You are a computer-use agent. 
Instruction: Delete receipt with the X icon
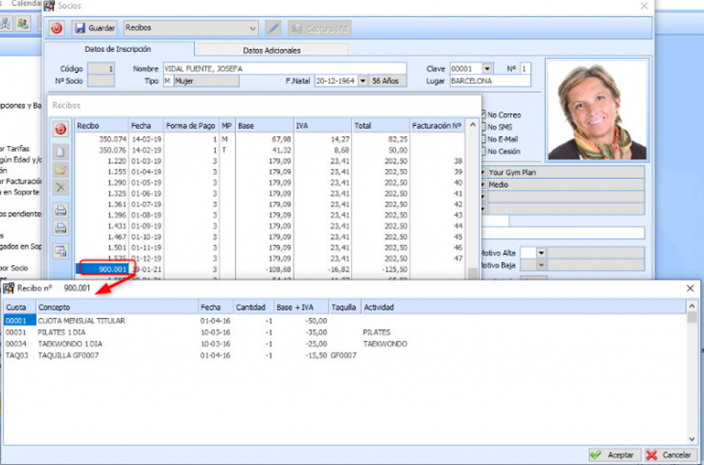point(60,187)
